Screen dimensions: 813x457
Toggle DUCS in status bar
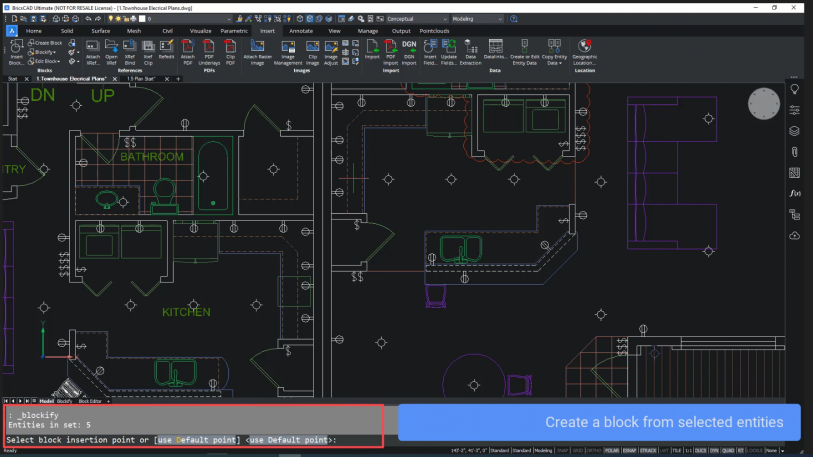pos(700,451)
